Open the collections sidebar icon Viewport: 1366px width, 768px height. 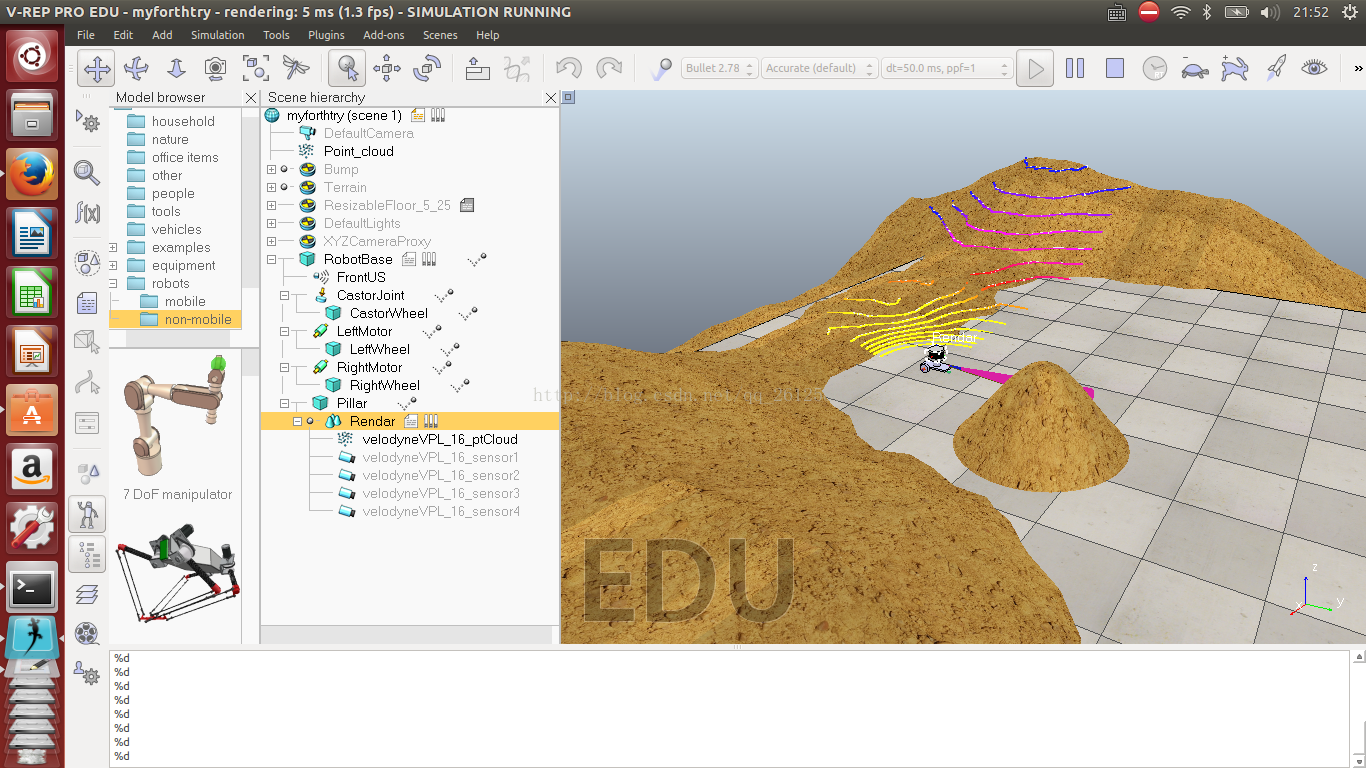click(x=88, y=264)
